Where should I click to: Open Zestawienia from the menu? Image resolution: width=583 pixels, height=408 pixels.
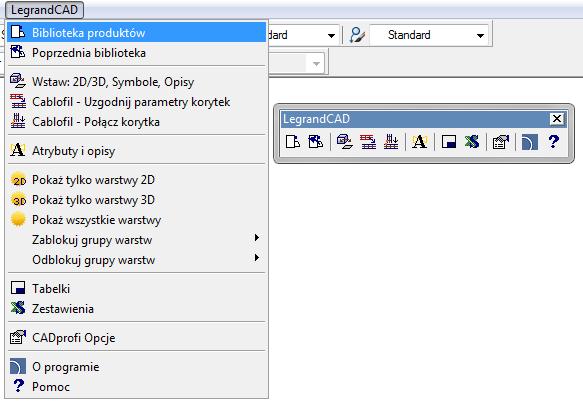(x=136, y=309)
